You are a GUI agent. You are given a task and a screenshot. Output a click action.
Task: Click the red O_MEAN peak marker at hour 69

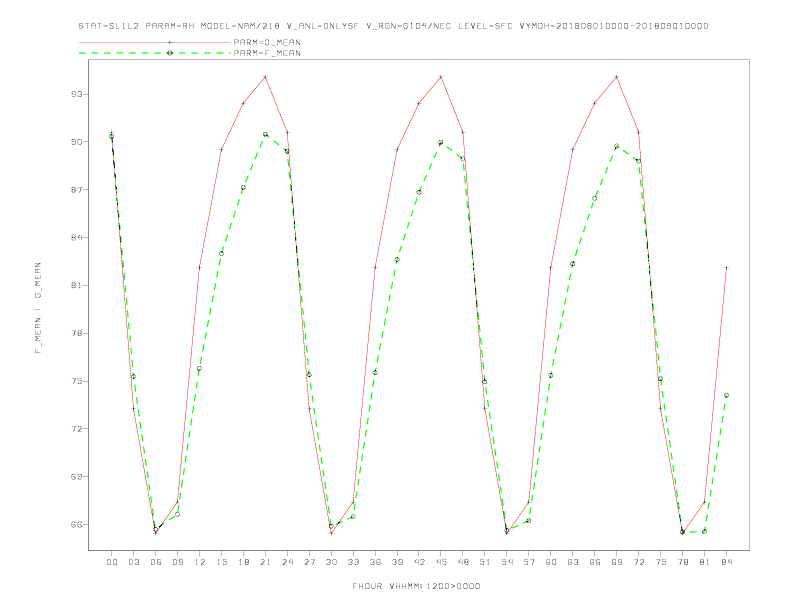(x=617, y=77)
